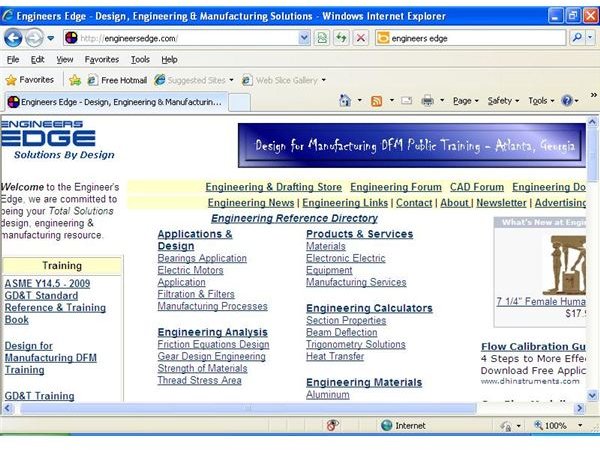Click the Add to Favorites Bar icon
Viewport: 600px width, 450px height.
pyautogui.click(x=75, y=80)
